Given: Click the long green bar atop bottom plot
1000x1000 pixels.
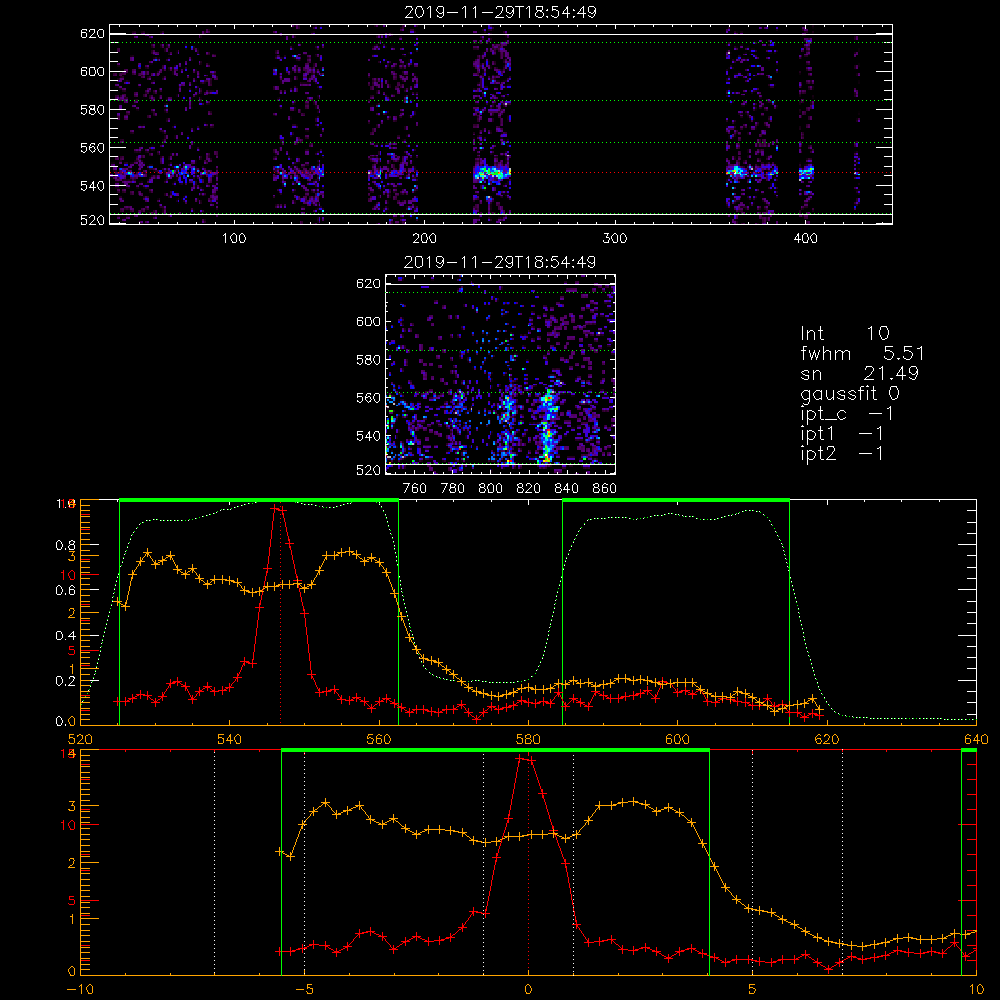Looking at the screenshot, I should pos(496,751).
